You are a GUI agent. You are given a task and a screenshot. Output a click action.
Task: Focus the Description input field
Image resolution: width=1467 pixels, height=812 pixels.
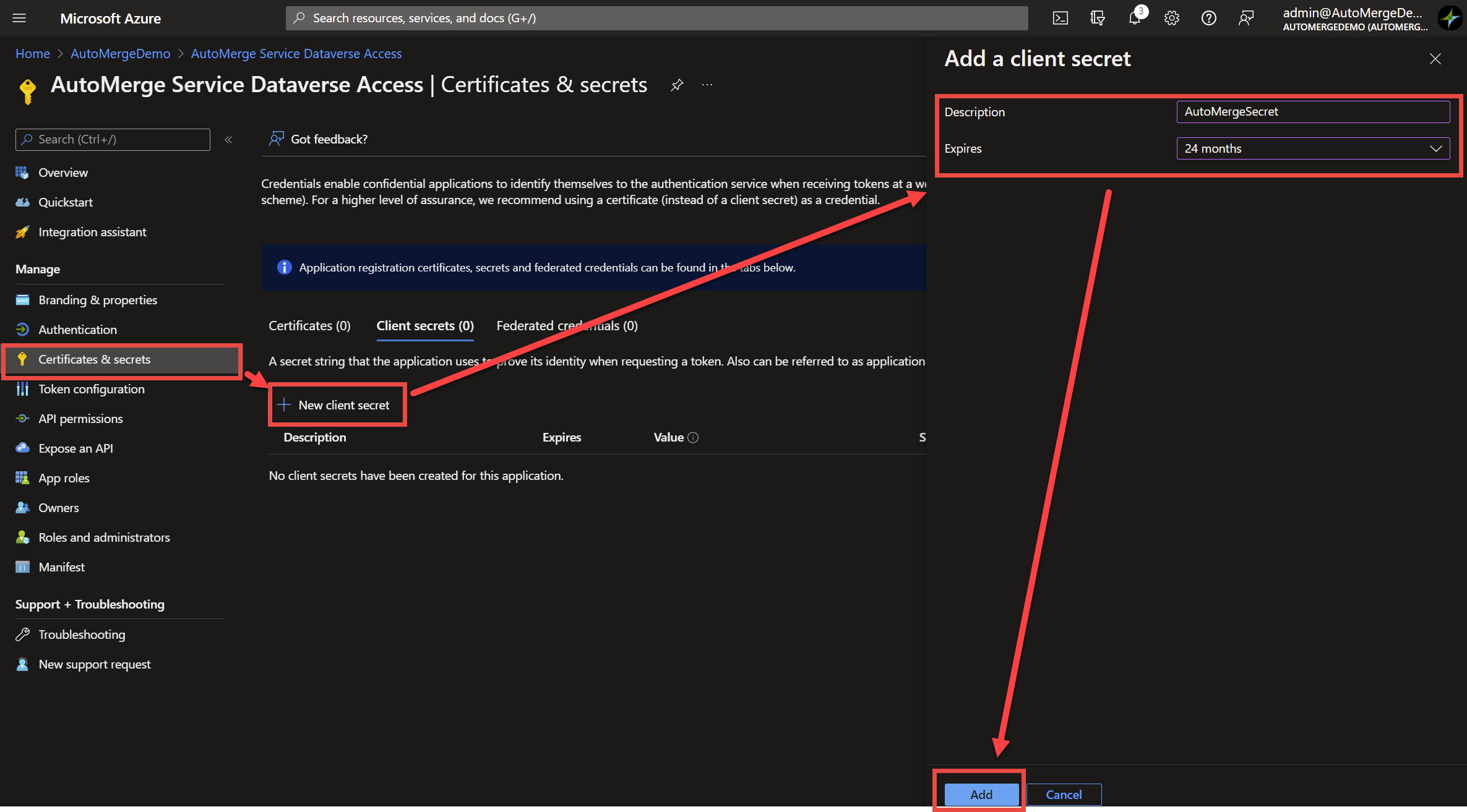coord(1313,112)
